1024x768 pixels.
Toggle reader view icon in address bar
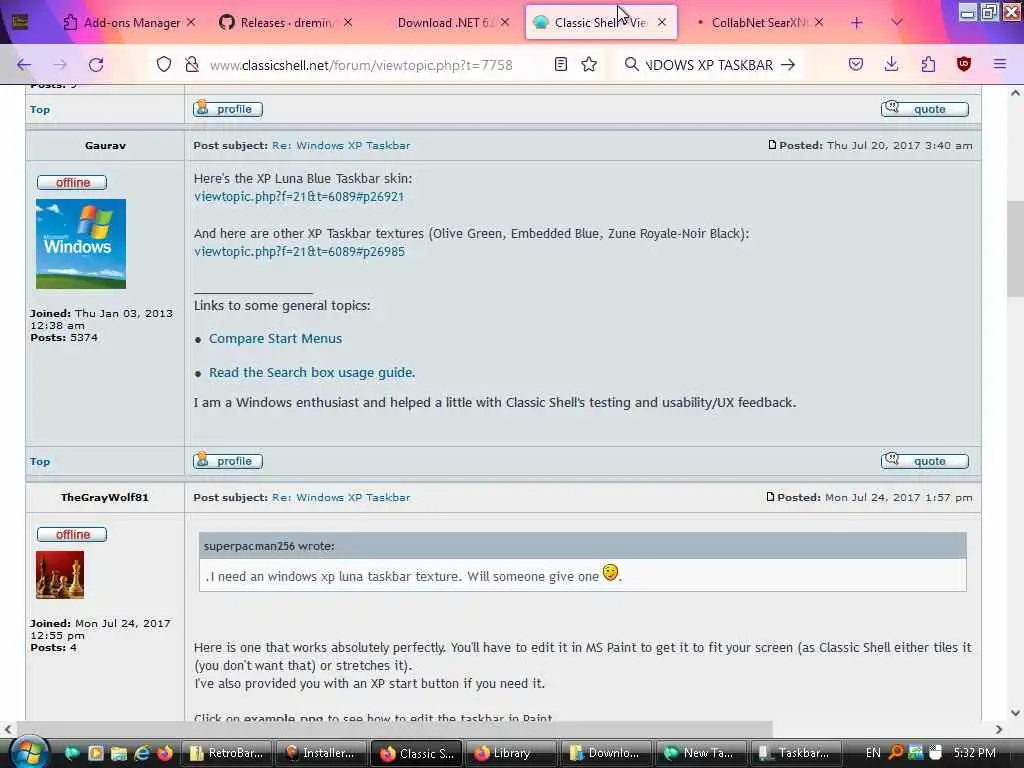560,64
